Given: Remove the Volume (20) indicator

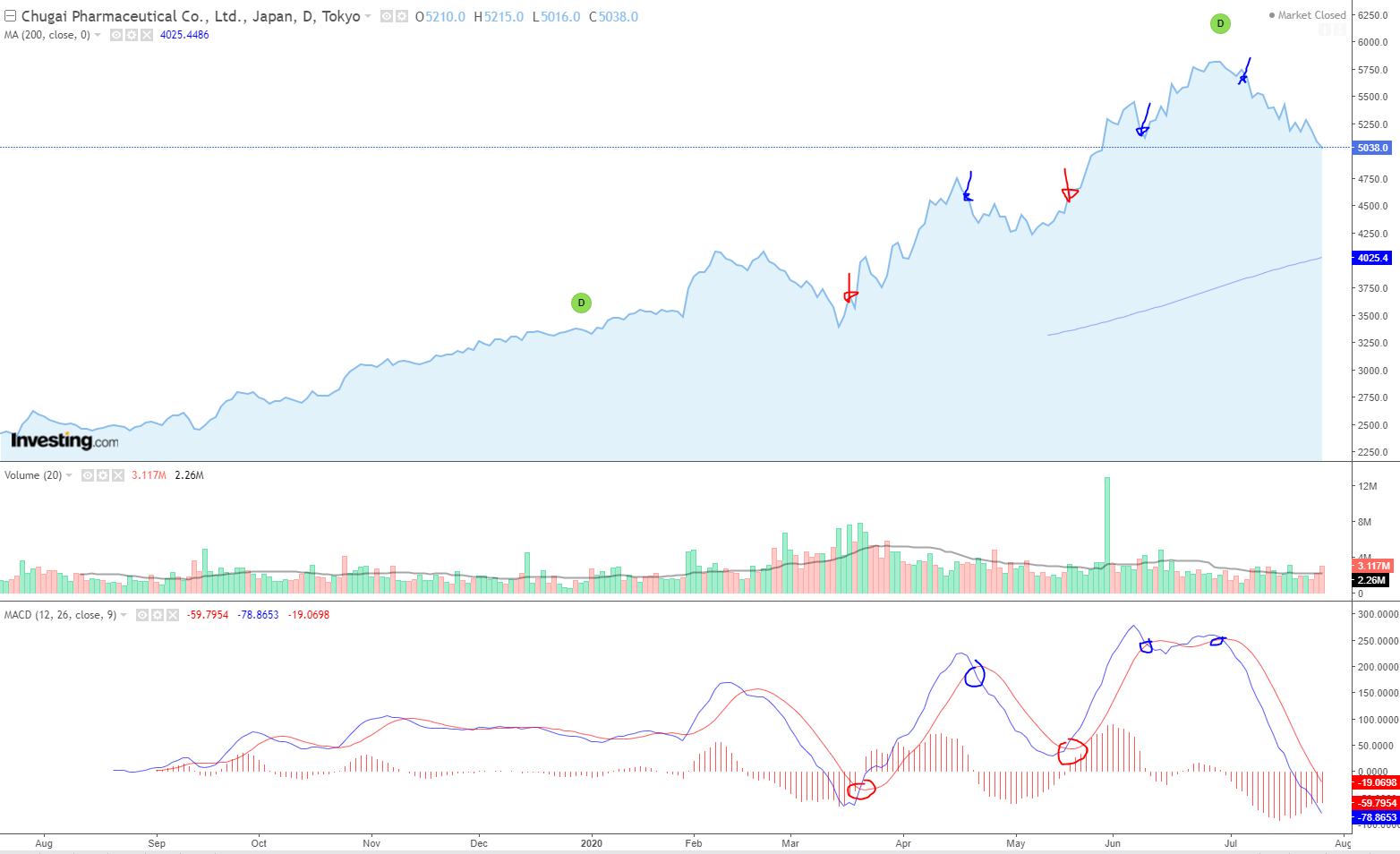Looking at the screenshot, I should tap(117, 475).
